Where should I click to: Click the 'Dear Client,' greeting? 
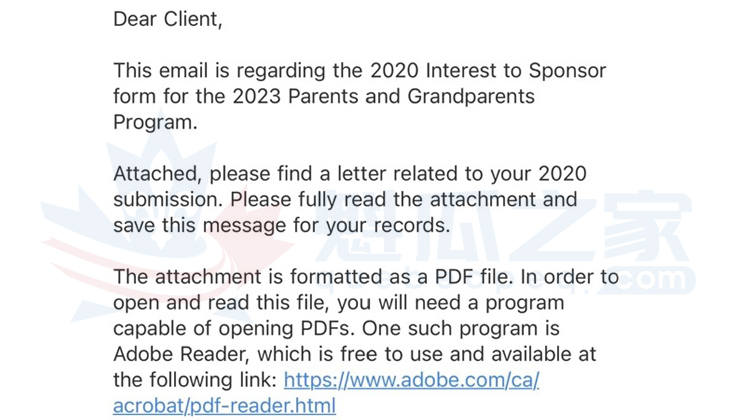[167, 19]
